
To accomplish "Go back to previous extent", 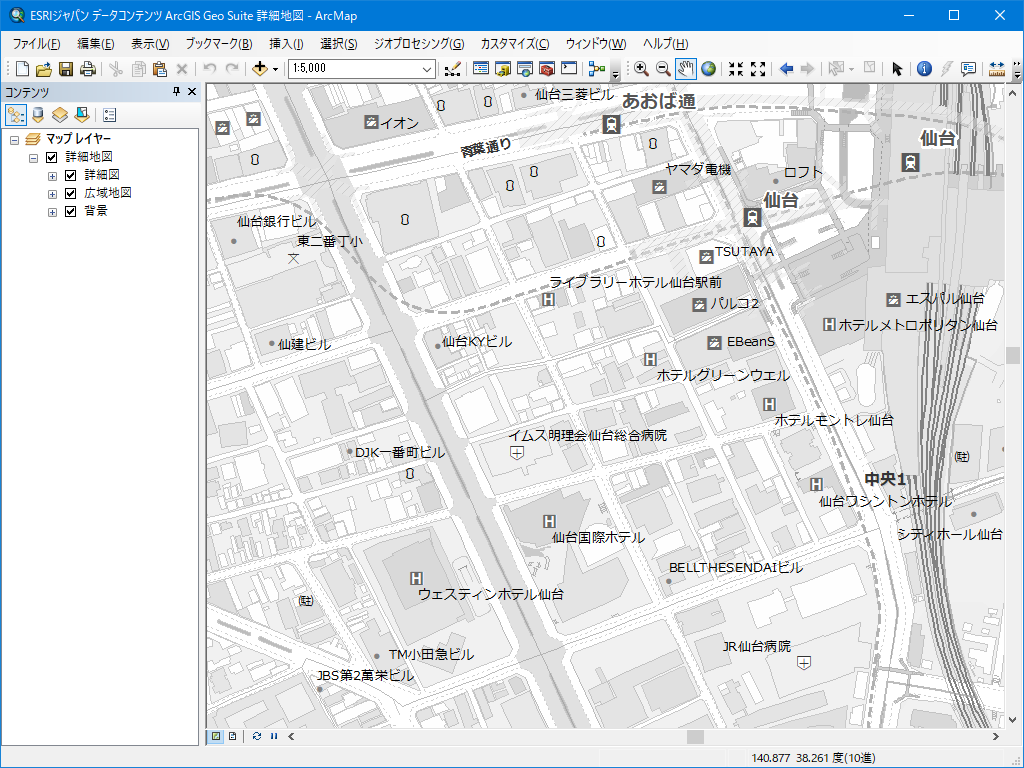I will click(786, 69).
